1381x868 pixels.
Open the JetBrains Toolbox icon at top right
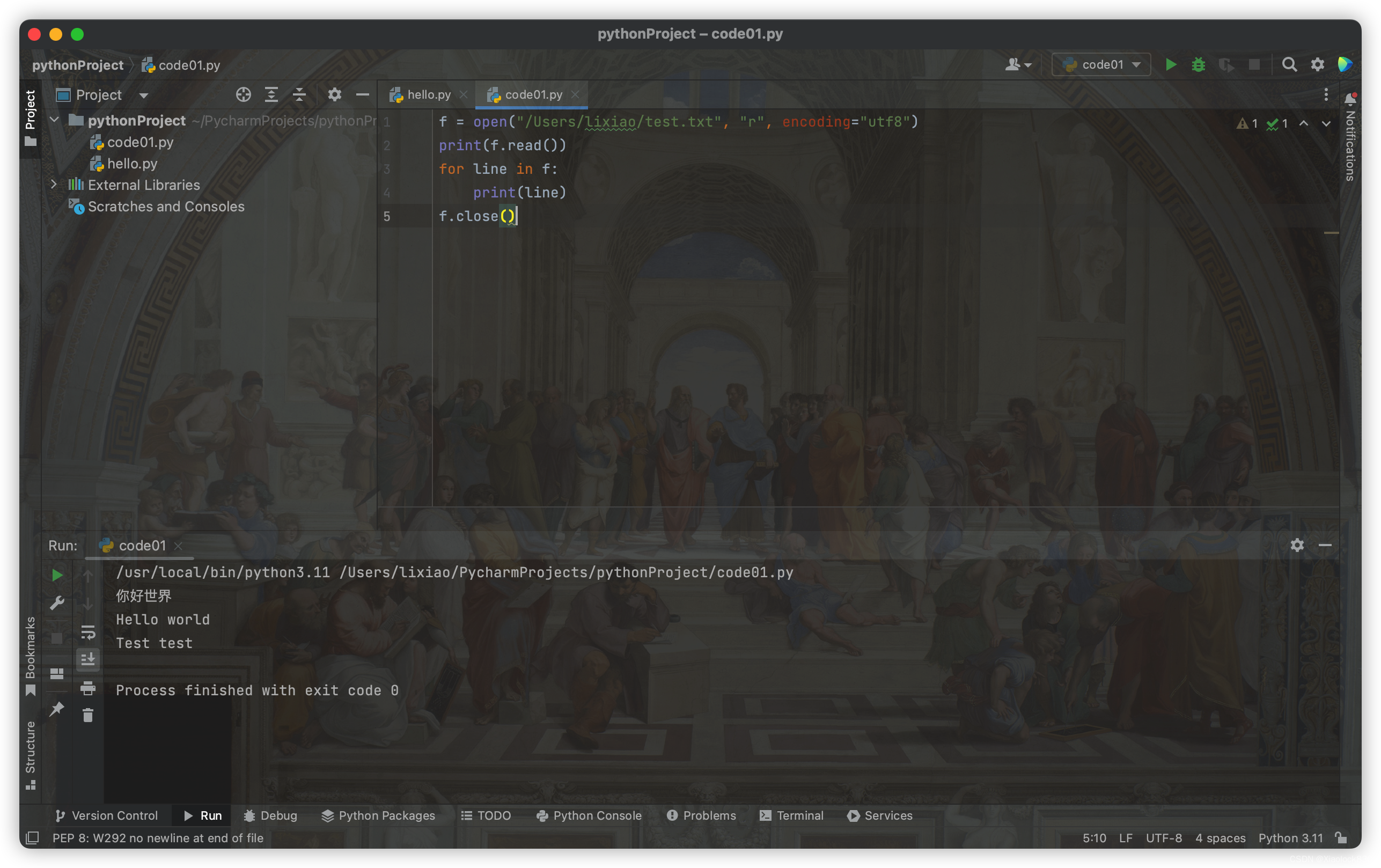(1345, 65)
